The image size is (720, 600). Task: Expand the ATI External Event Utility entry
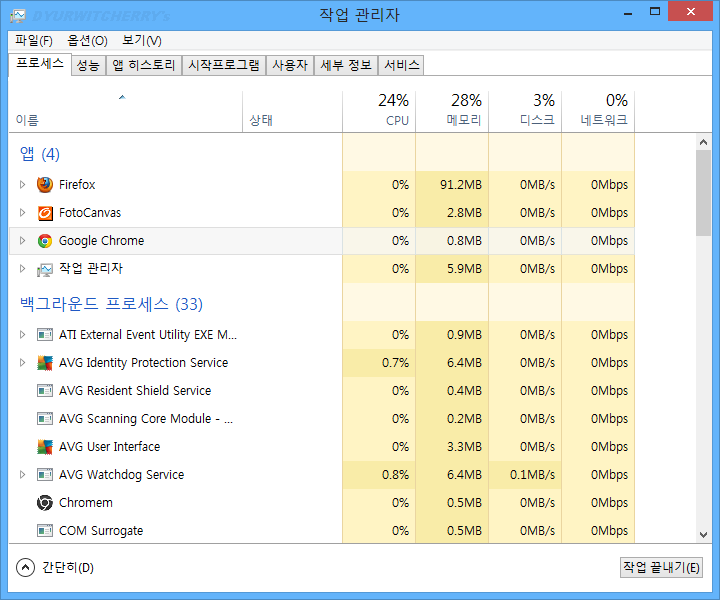22,335
